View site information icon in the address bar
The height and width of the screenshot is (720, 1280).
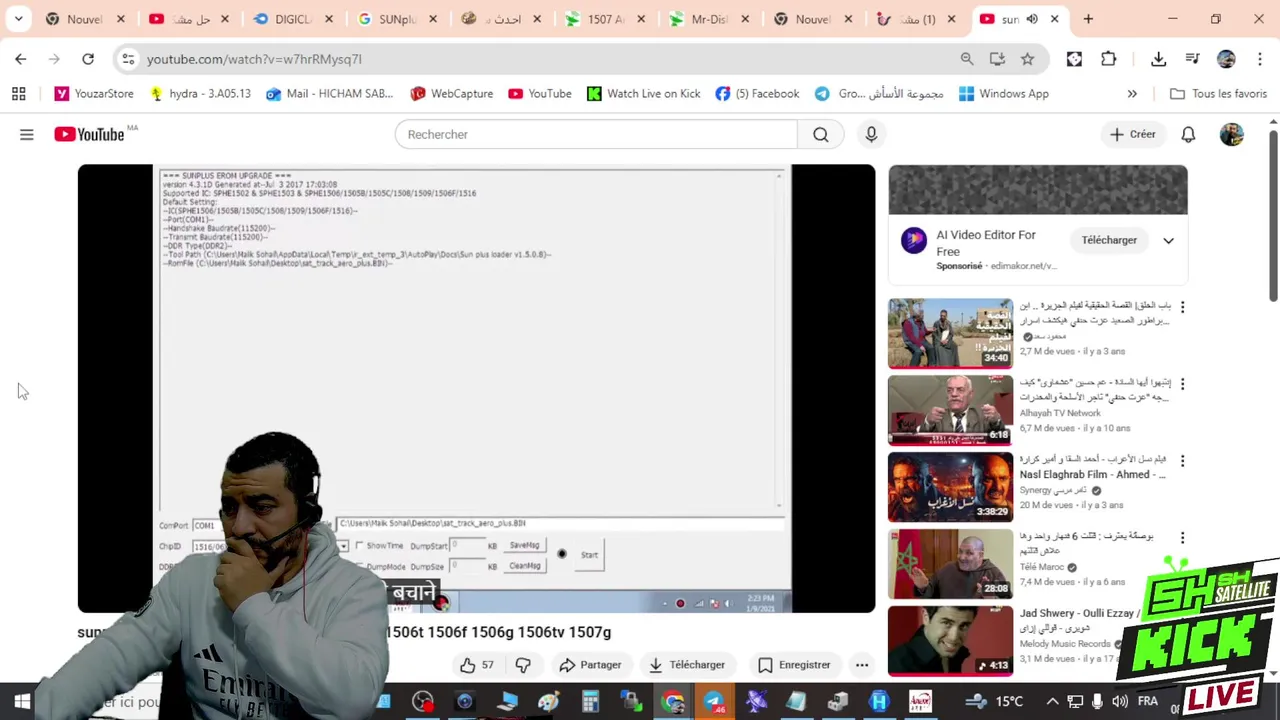(128, 59)
